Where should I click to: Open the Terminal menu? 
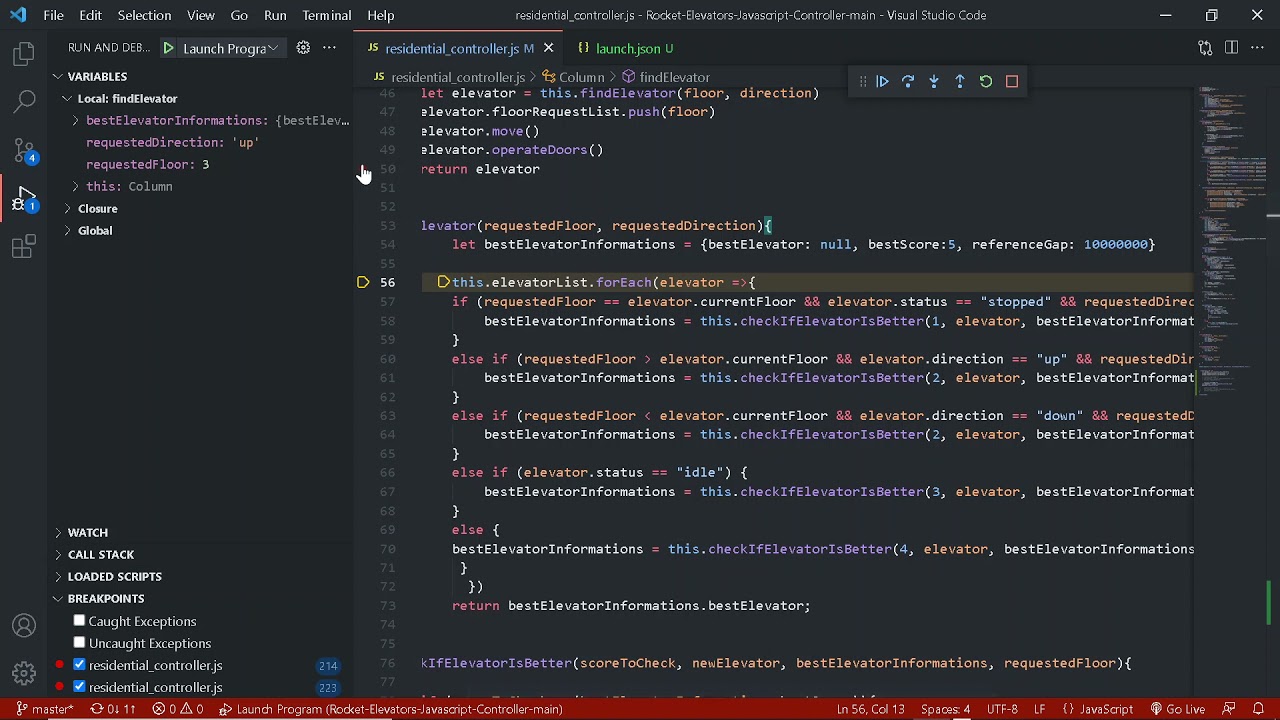326,15
